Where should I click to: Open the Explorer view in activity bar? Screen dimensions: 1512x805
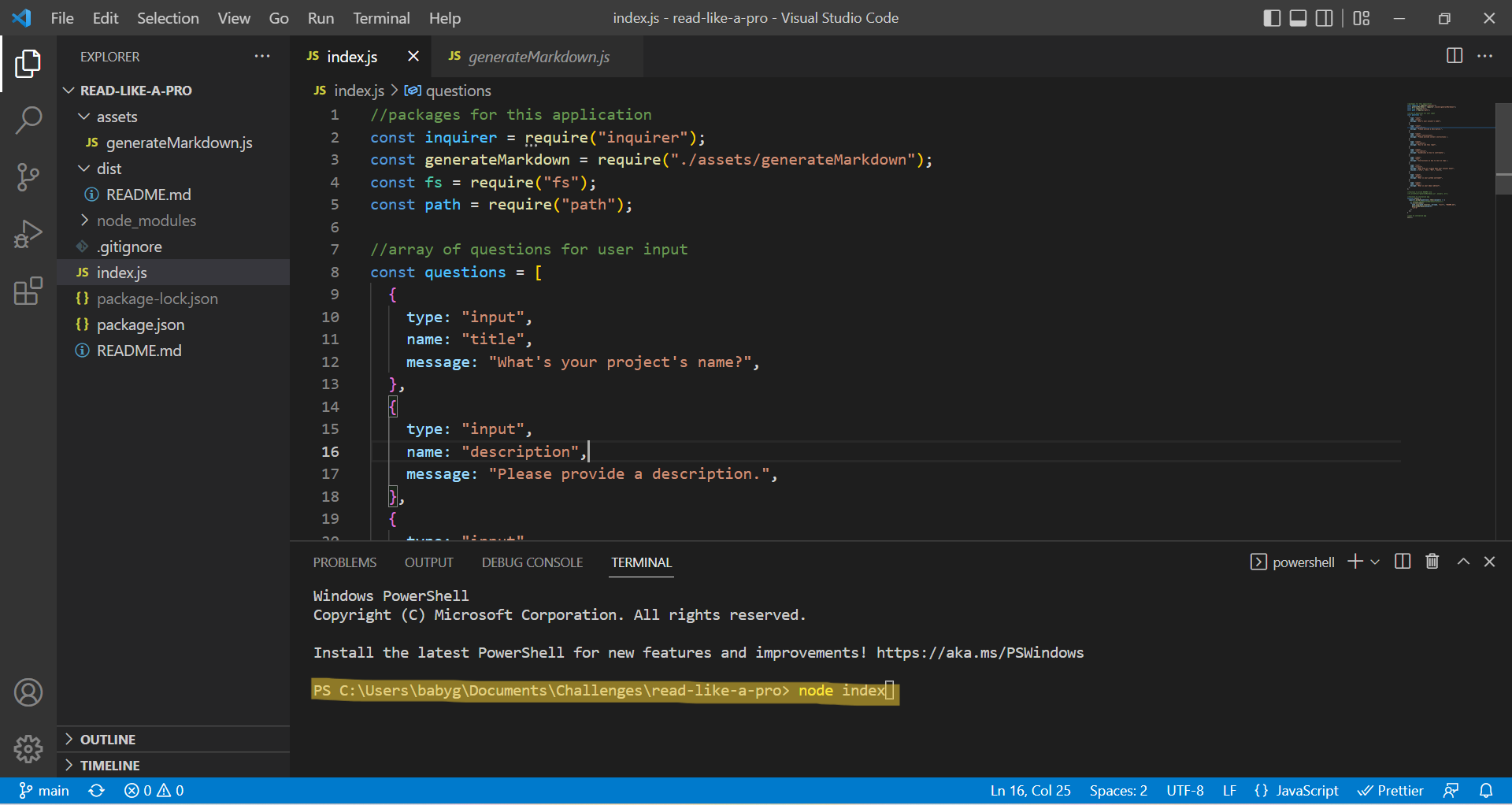(x=28, y=64)
